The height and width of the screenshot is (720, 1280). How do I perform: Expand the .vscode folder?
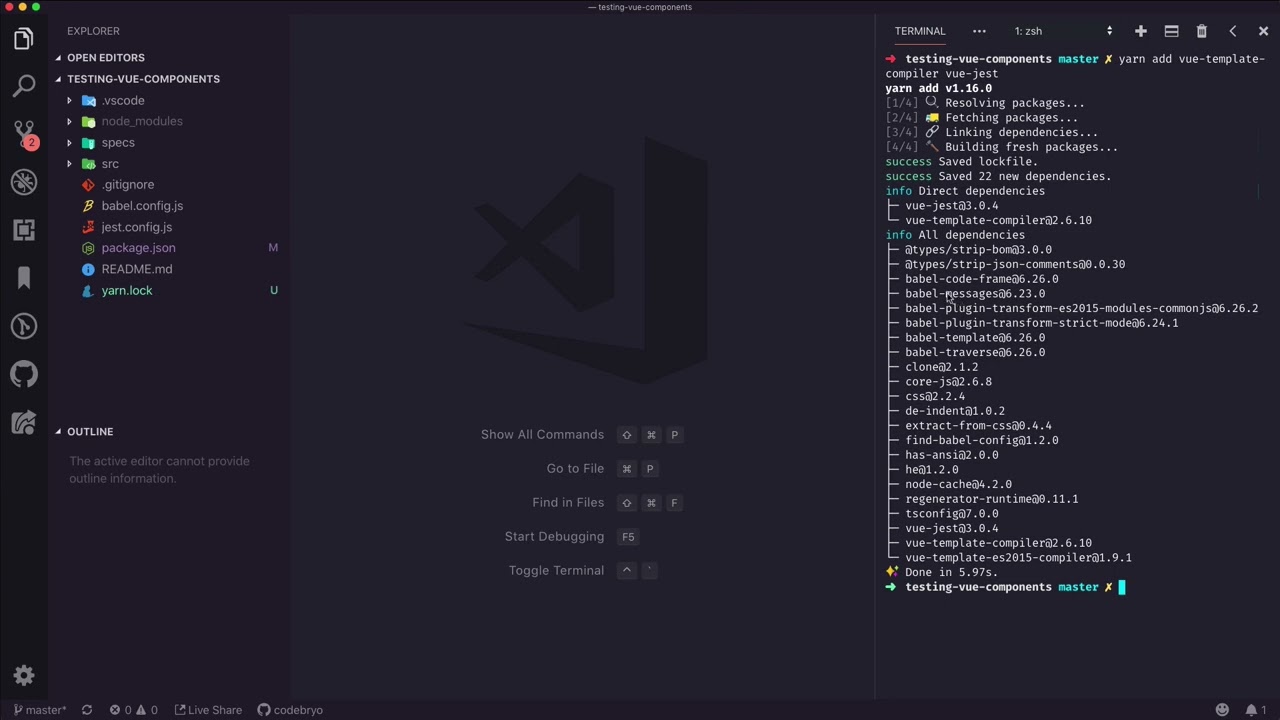tap(123, 101)
